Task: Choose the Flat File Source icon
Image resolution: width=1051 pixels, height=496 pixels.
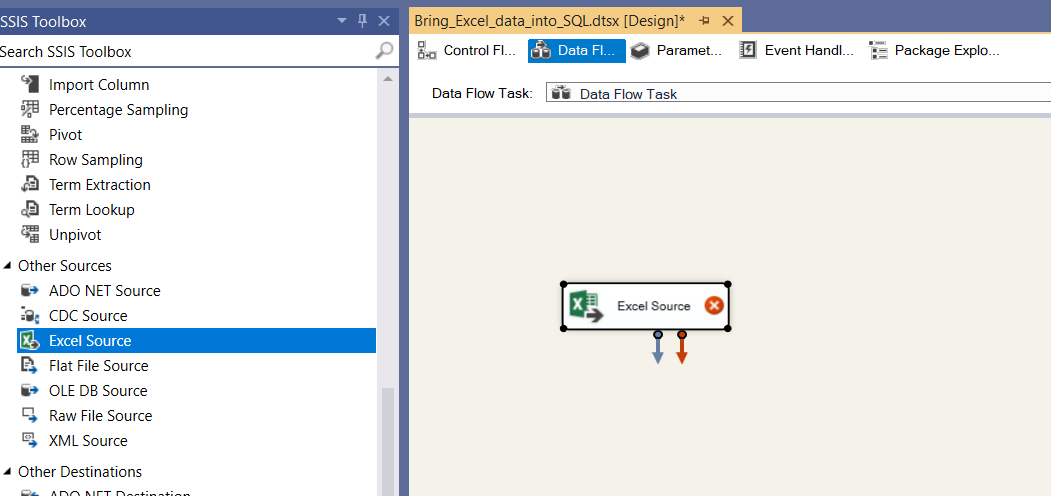Action: [30, 366]
